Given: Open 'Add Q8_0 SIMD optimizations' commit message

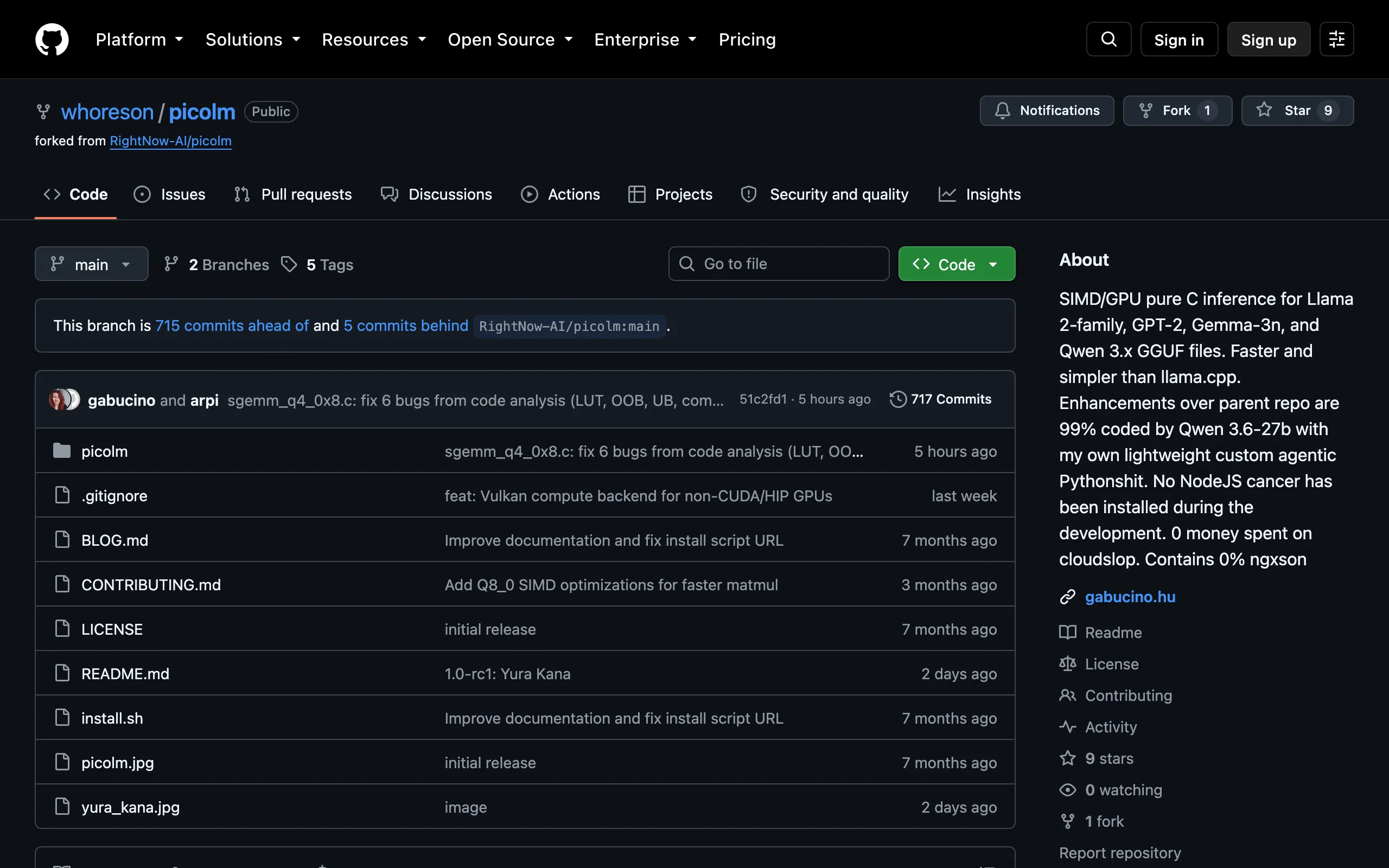Looking at the screenshot, I should pos(611,584).
